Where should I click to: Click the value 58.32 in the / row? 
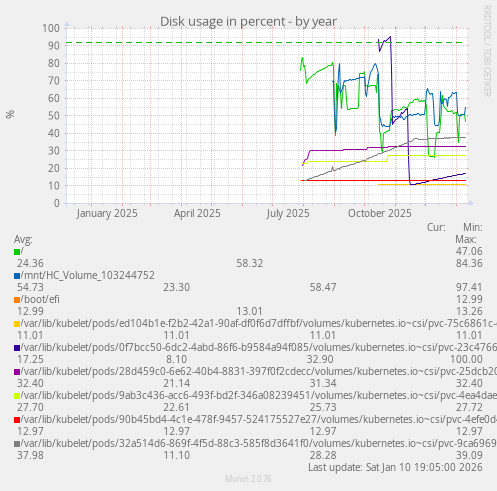point(250,263)
